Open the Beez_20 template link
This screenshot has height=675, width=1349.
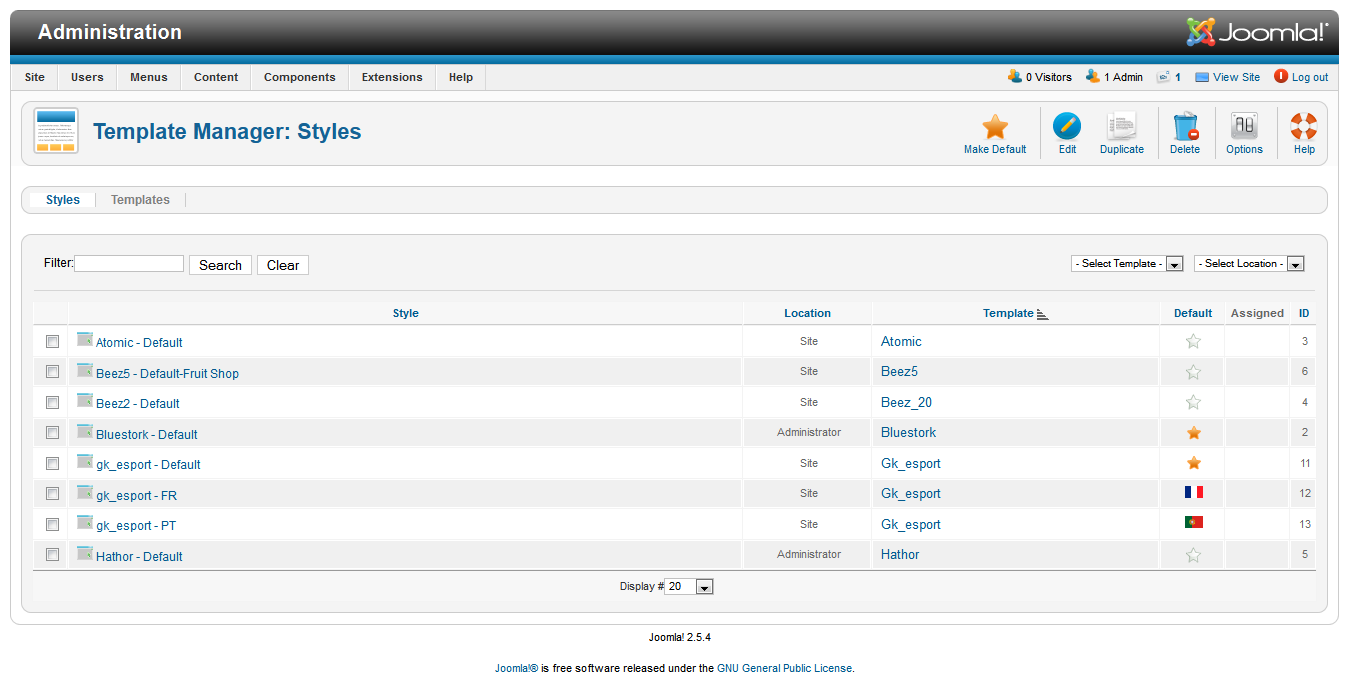coord(906,402)
